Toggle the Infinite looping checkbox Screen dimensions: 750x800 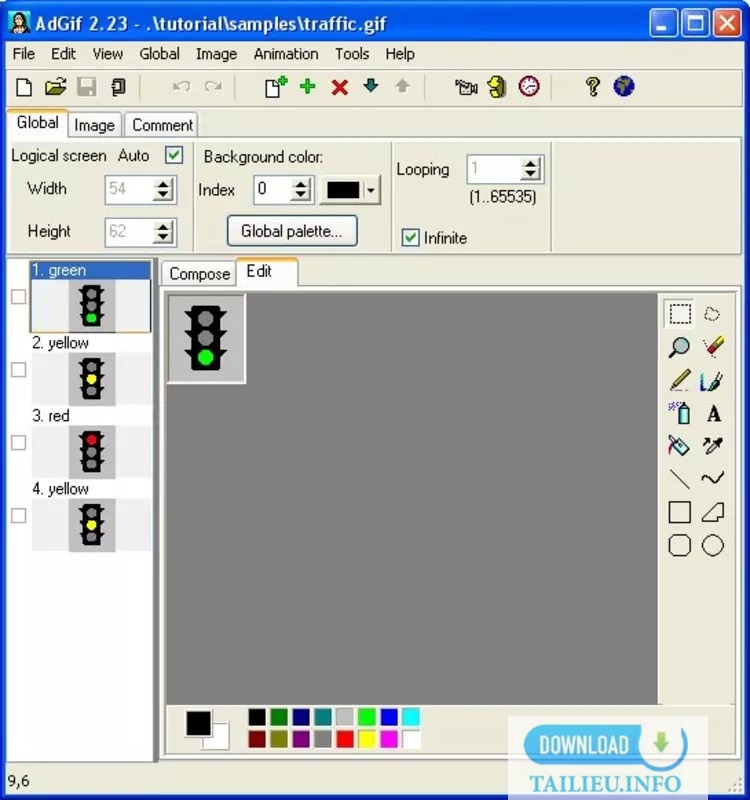click(x=410, y=238)
